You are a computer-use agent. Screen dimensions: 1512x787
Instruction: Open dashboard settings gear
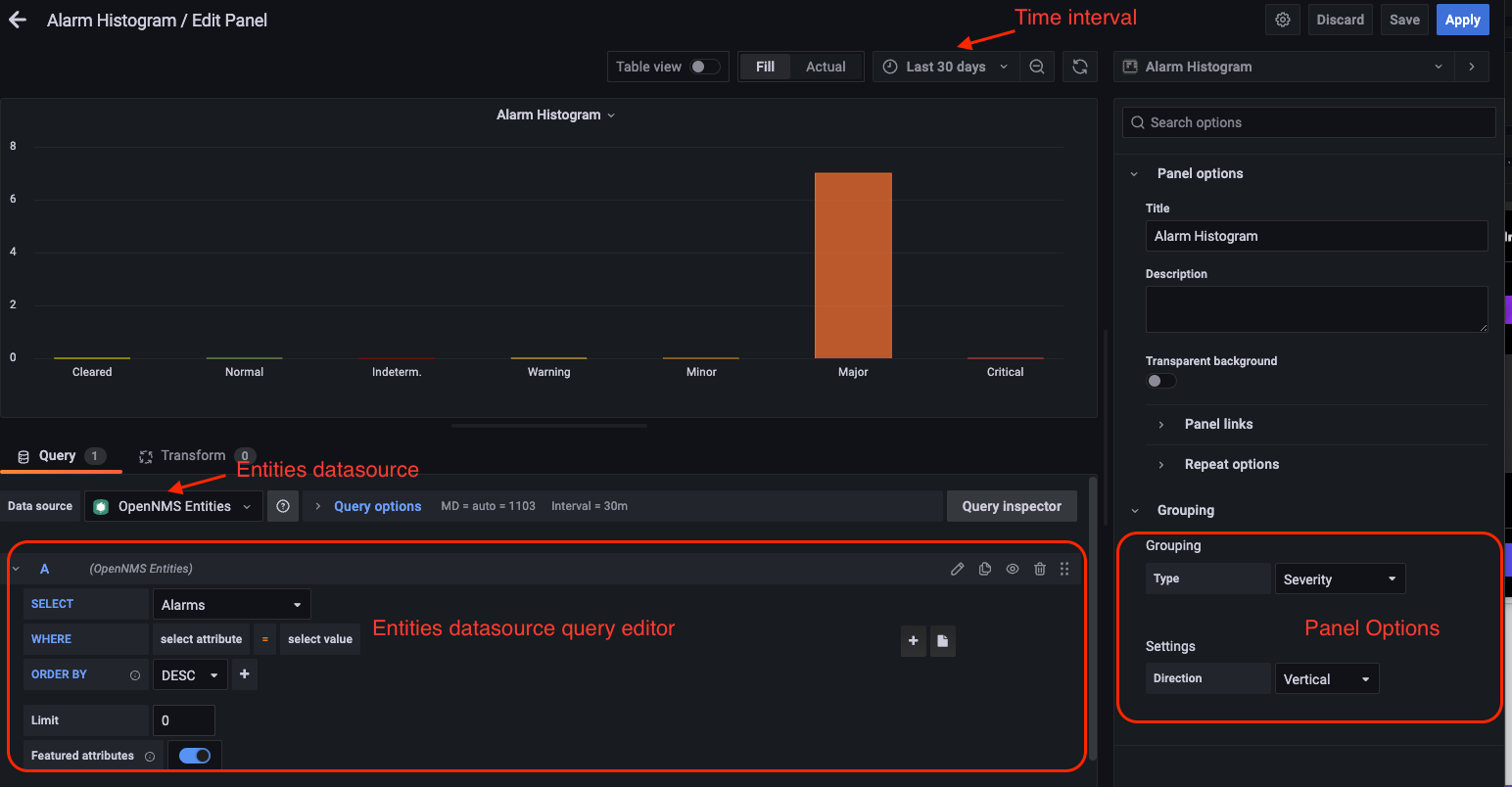[x=1282, y=19]
